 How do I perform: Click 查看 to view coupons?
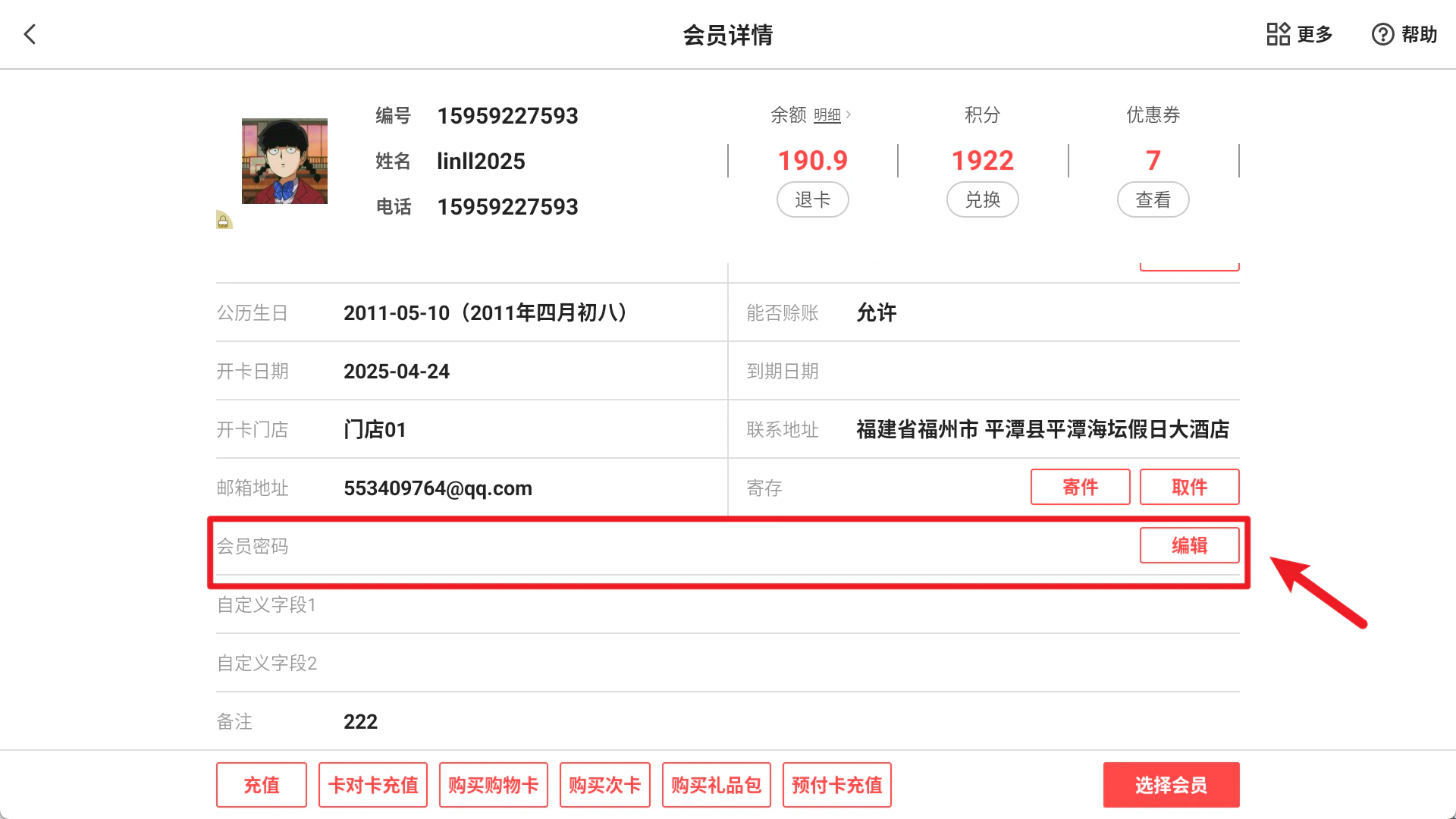pyautogui.click(x=1153, y=199)
